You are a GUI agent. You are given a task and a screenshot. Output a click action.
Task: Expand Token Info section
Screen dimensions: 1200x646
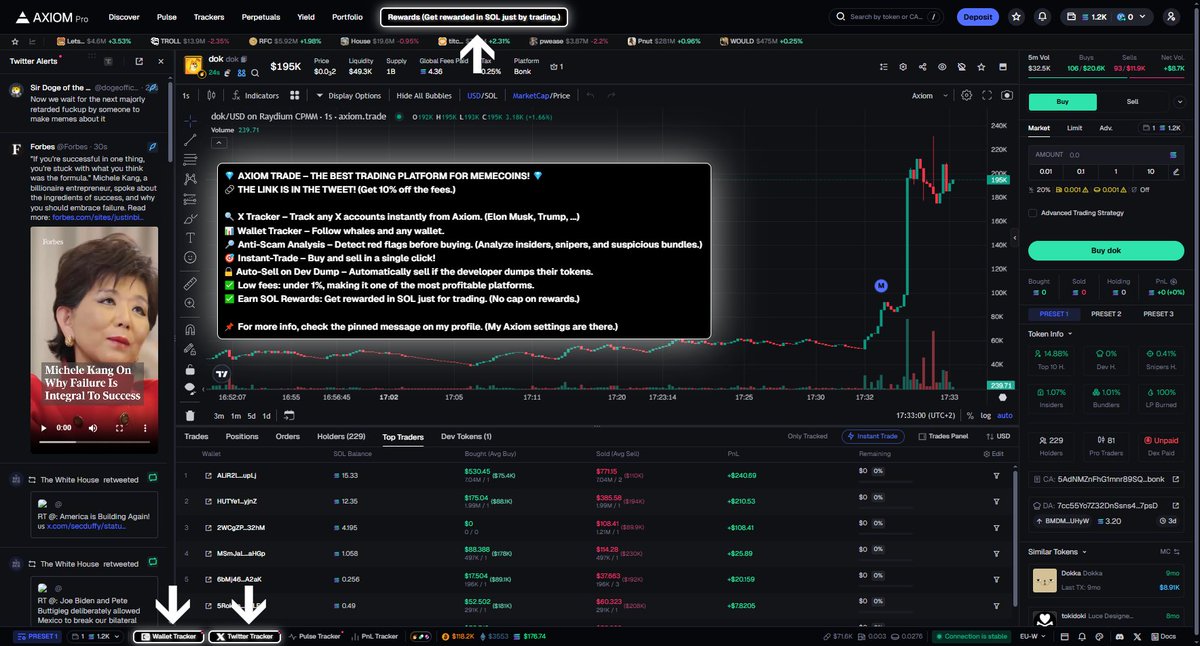[1050, 334]
